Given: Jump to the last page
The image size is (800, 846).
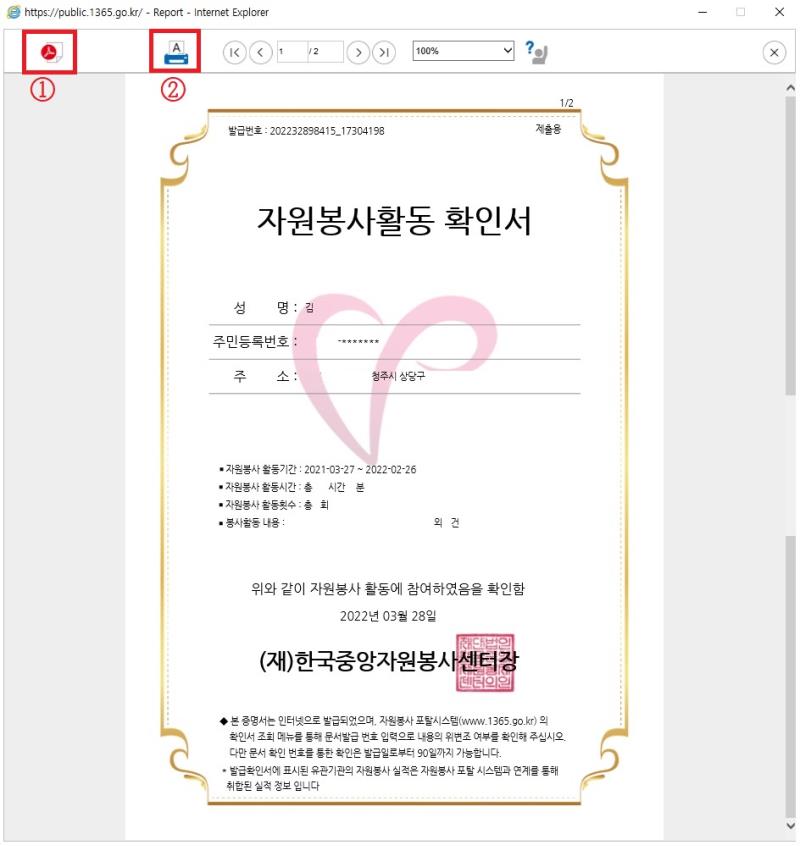Looking at the screenshot, I should 383,52.
